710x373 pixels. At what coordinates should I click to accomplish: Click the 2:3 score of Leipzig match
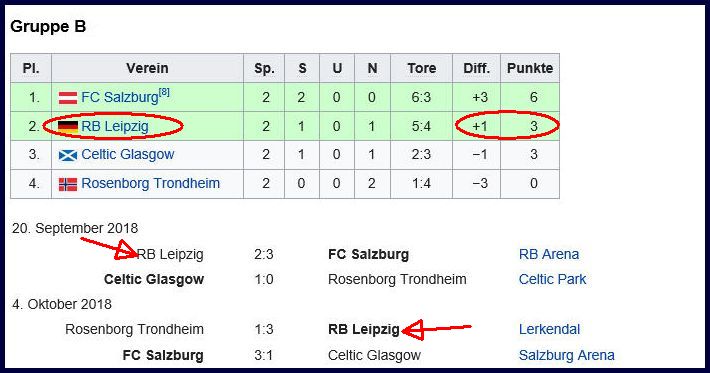[264, 254]
